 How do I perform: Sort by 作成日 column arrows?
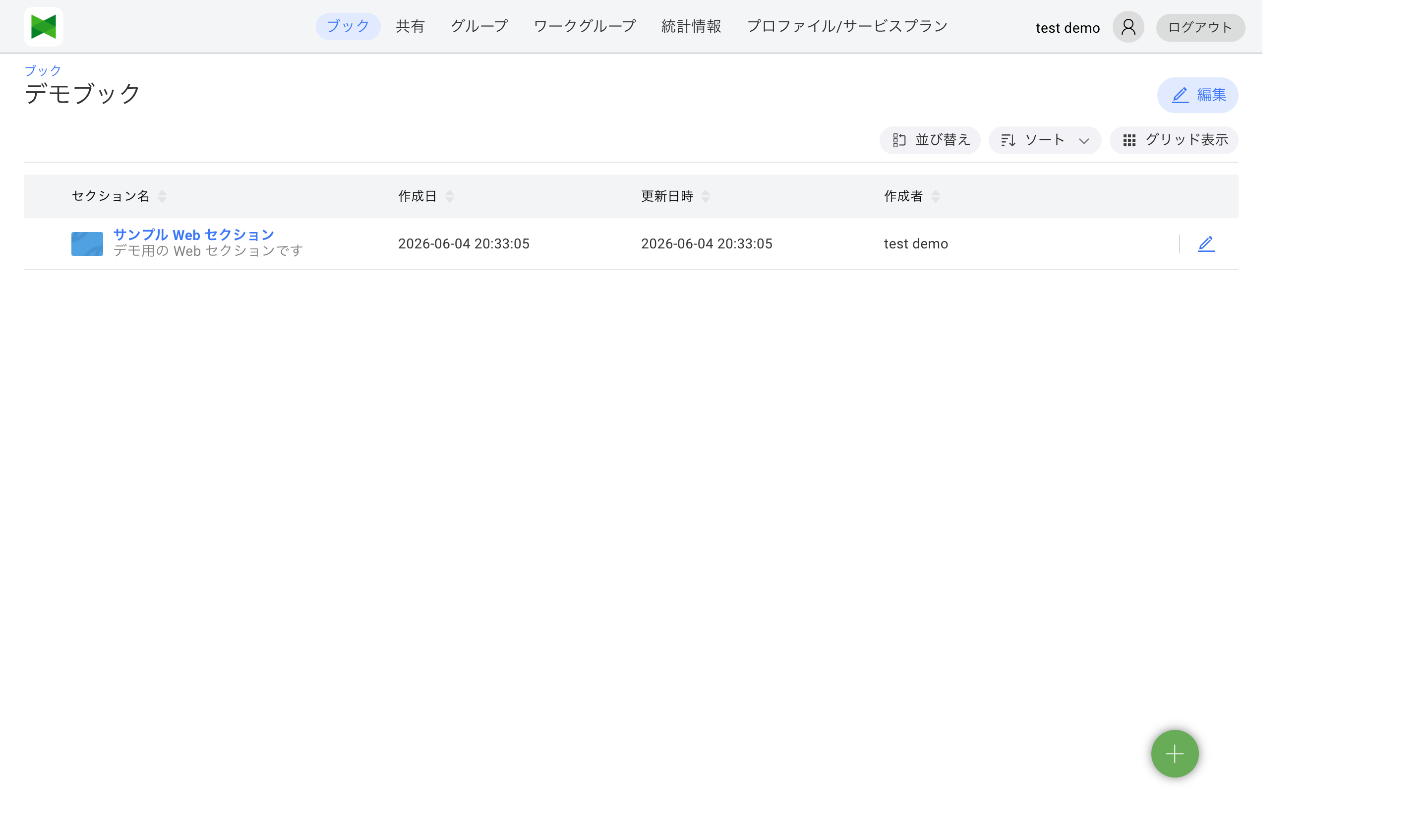tap(450, 196)
